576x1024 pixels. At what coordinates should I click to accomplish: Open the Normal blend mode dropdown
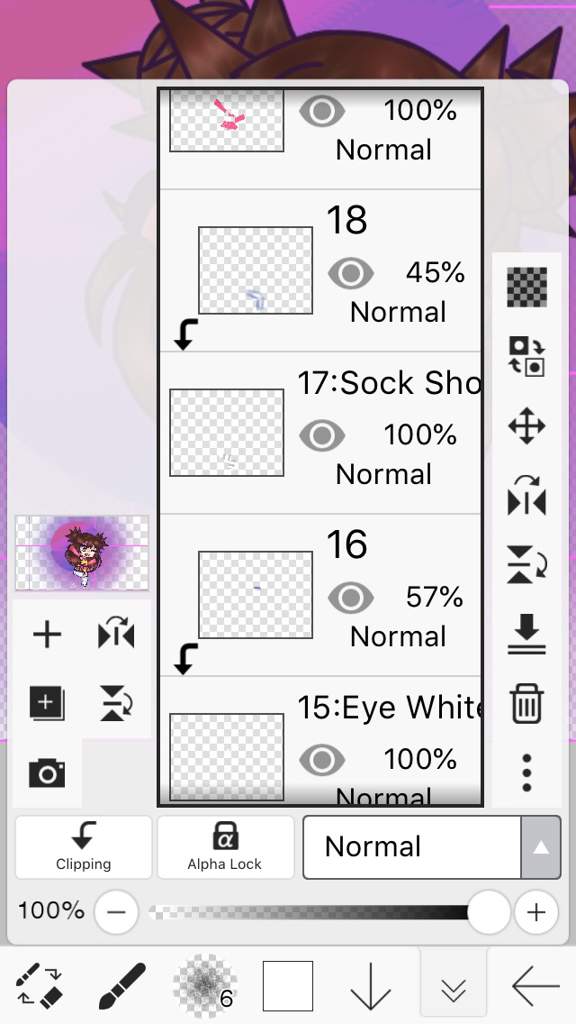(412, 847)
